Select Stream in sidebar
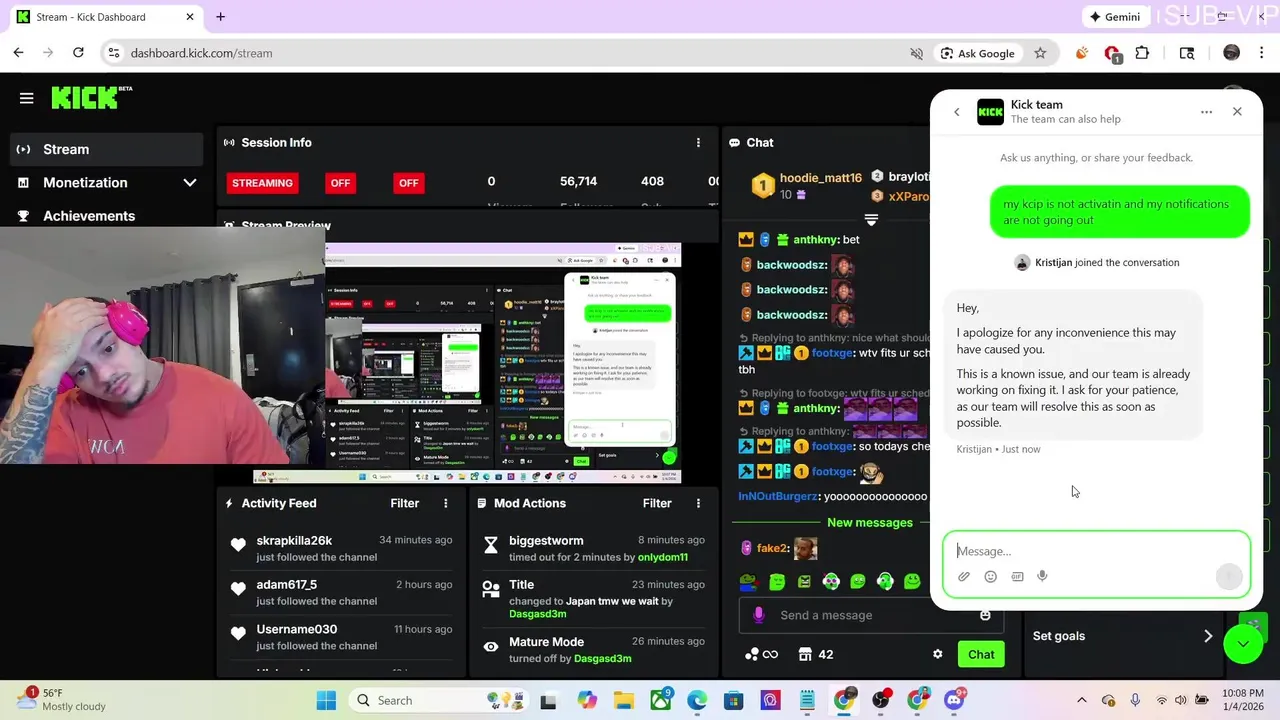 click(104, 149)
